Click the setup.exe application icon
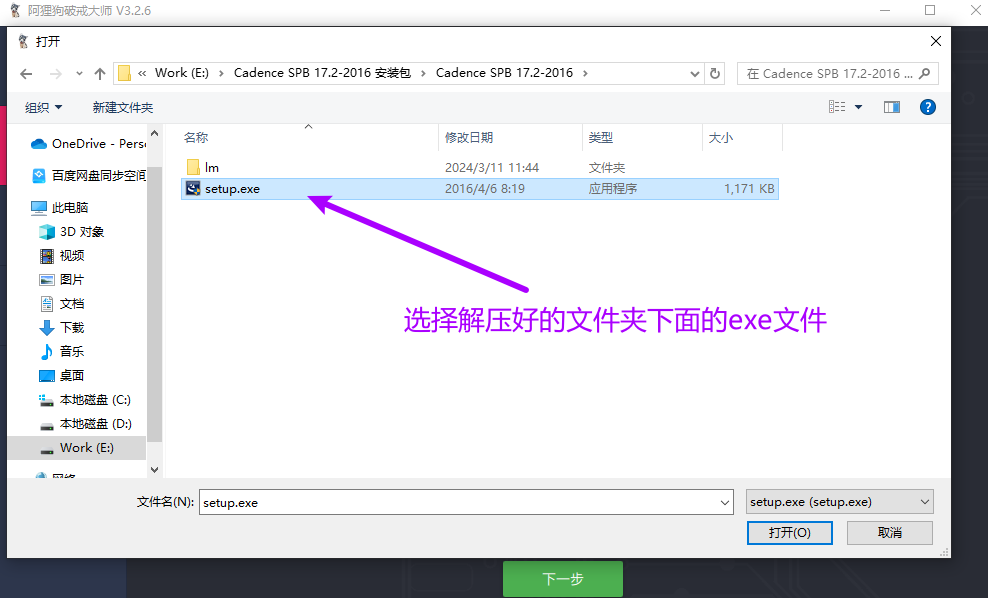Screen dimensions: 988x598 [193, 188]
